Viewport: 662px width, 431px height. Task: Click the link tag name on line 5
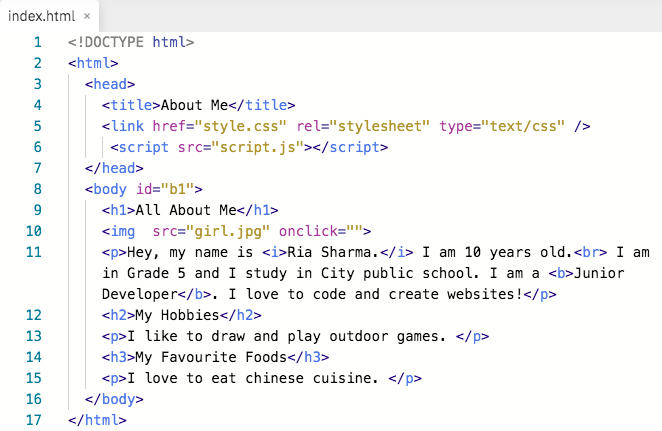coord(127,126)
